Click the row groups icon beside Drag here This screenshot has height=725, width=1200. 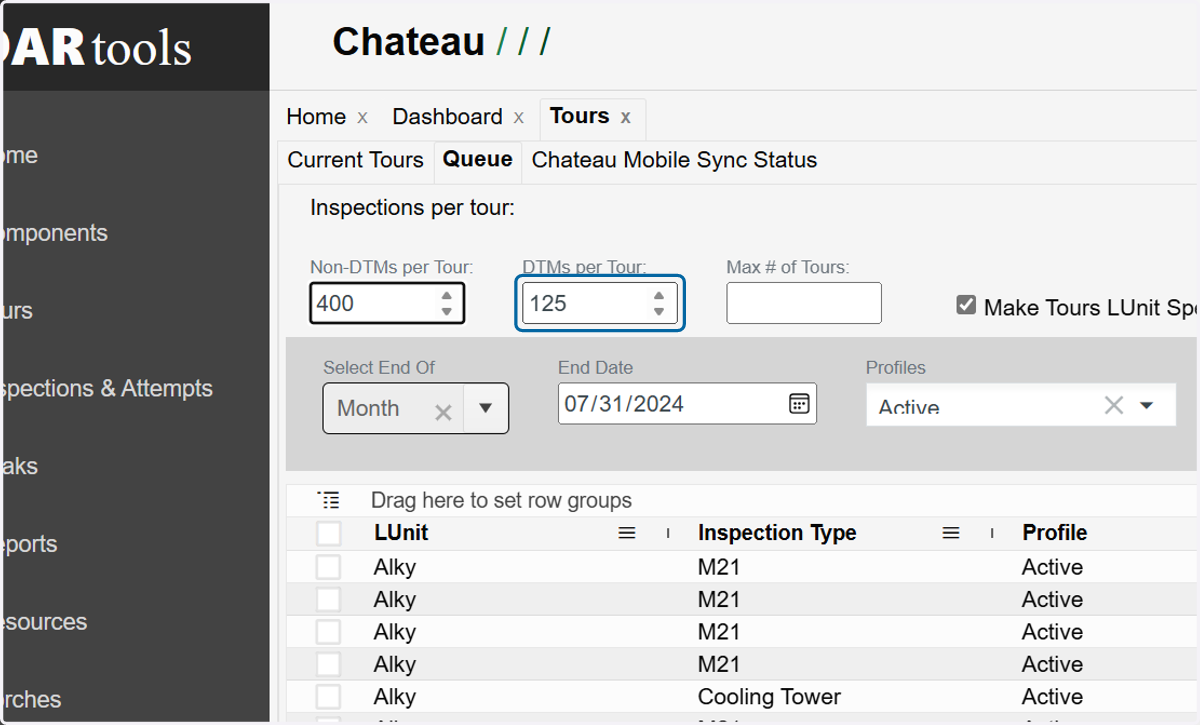click(329, 500)
